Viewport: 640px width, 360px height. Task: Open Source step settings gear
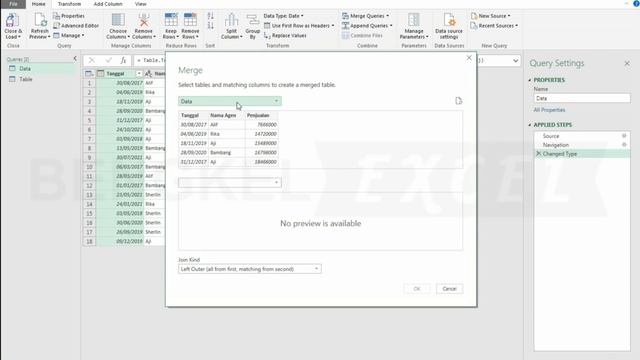[x=624, y=136]
